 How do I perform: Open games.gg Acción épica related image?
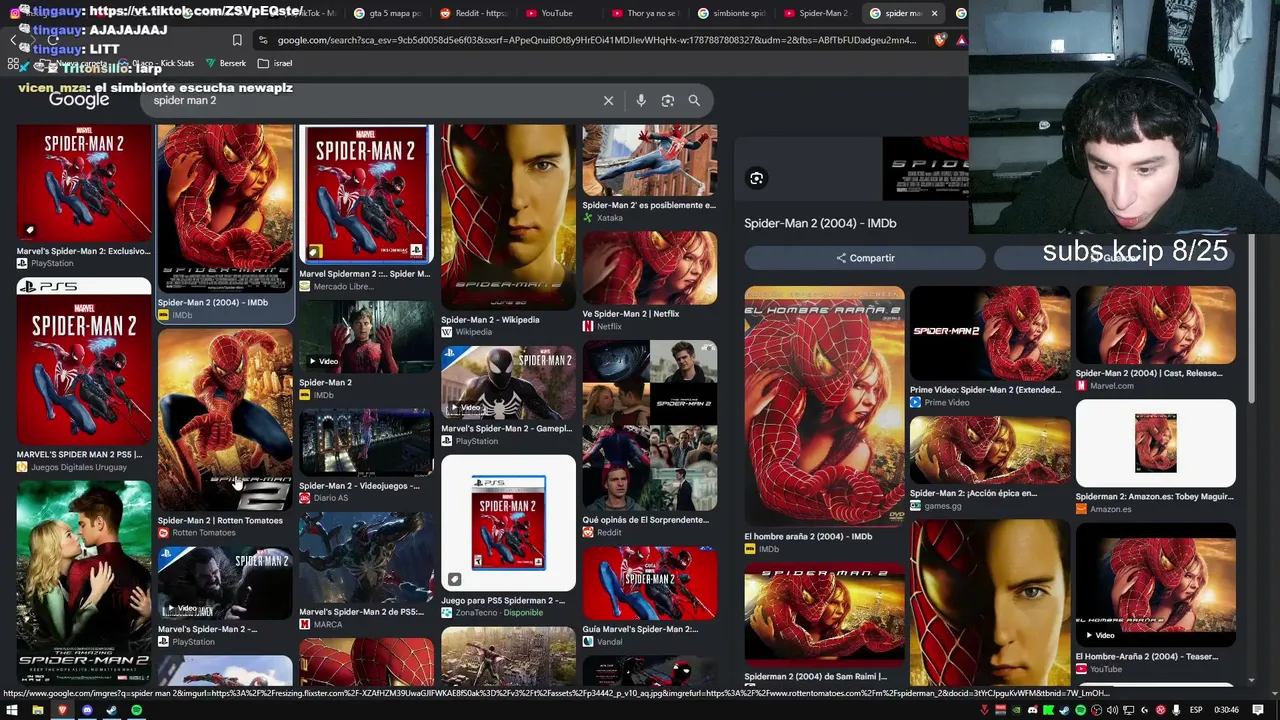(x=990, y=450)
